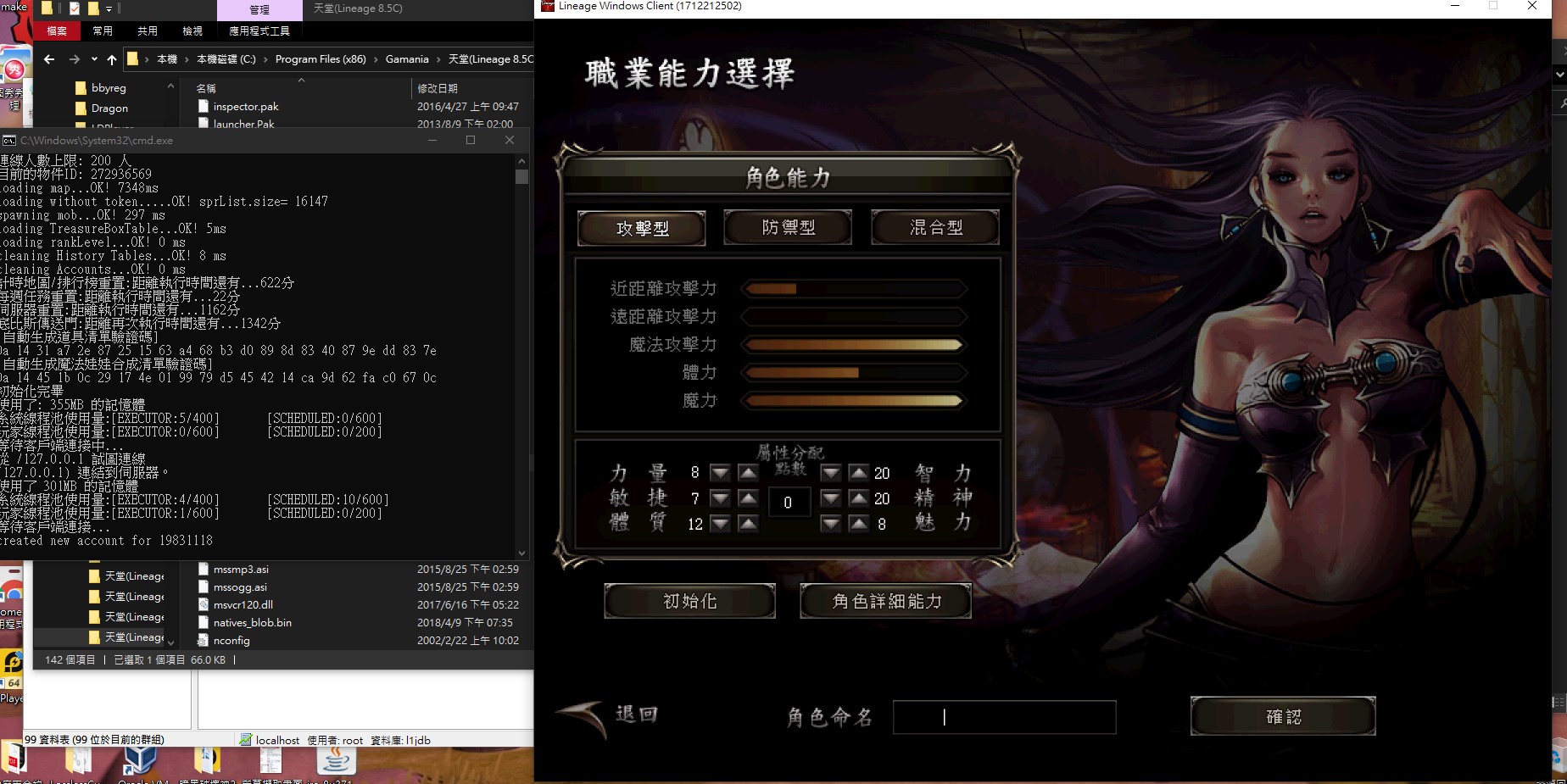Image resolution: width=1567 pixels, height=784 pixels.
Task: Click Explorer's back arrow
Action: point(49,59)
